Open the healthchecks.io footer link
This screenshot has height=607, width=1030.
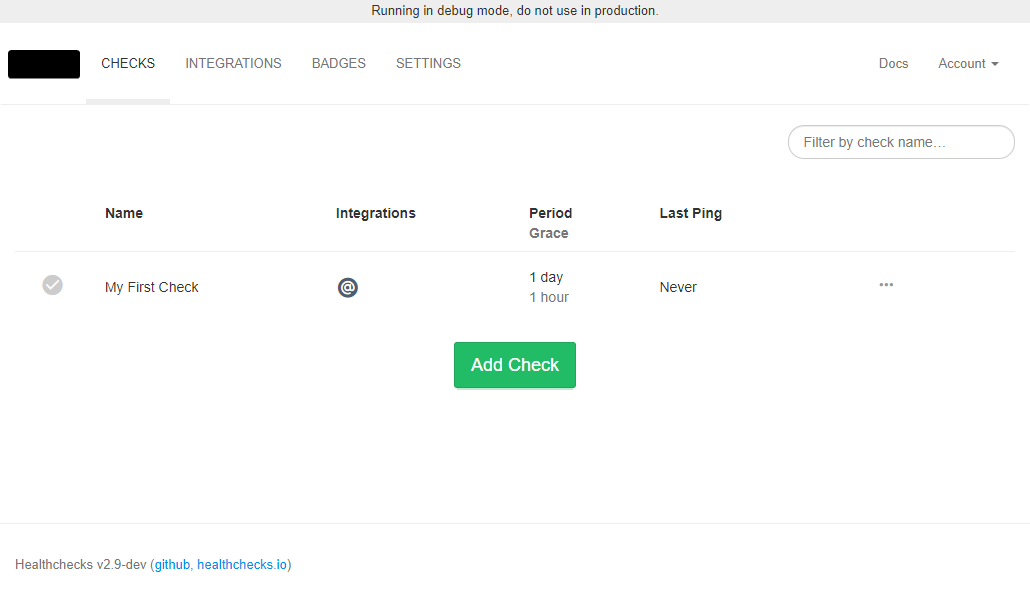(x=241, y=564)
